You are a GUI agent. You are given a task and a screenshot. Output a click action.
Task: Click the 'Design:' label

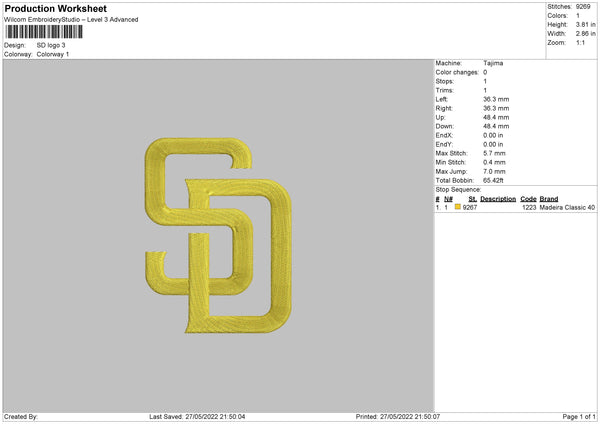click(x=15, y=45)
